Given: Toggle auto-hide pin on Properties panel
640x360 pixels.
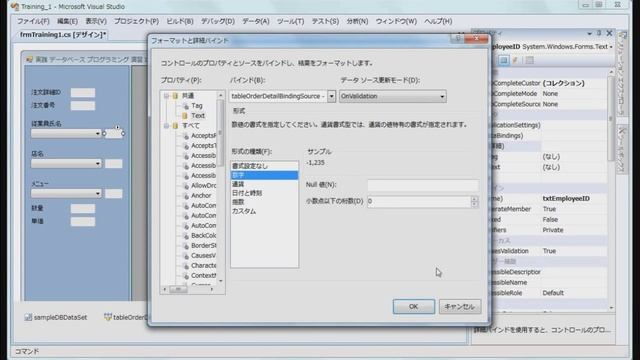Looking at the screenshot, I should point(599,33).
